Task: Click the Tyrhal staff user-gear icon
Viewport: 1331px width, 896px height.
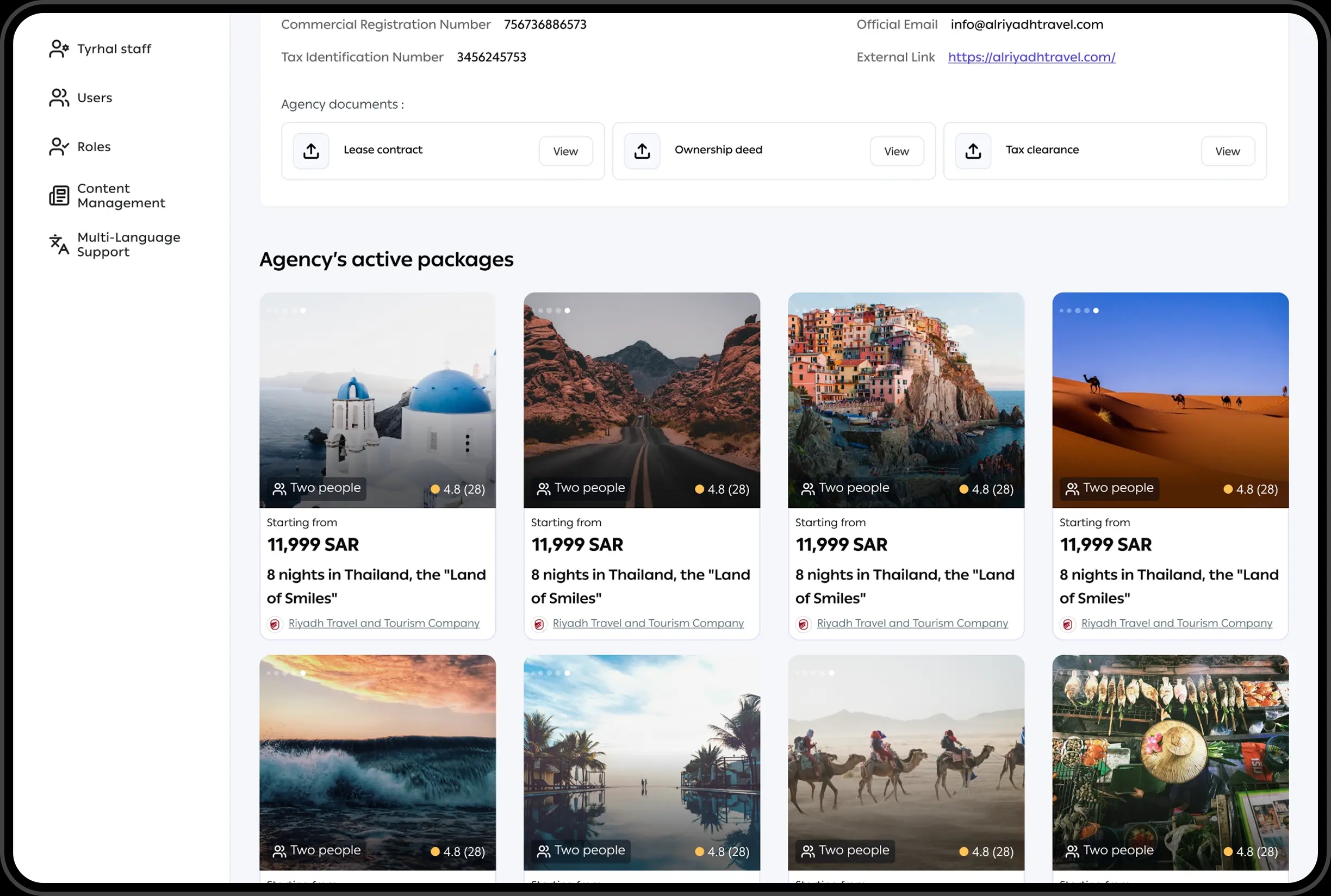Action: pos(59,48)
